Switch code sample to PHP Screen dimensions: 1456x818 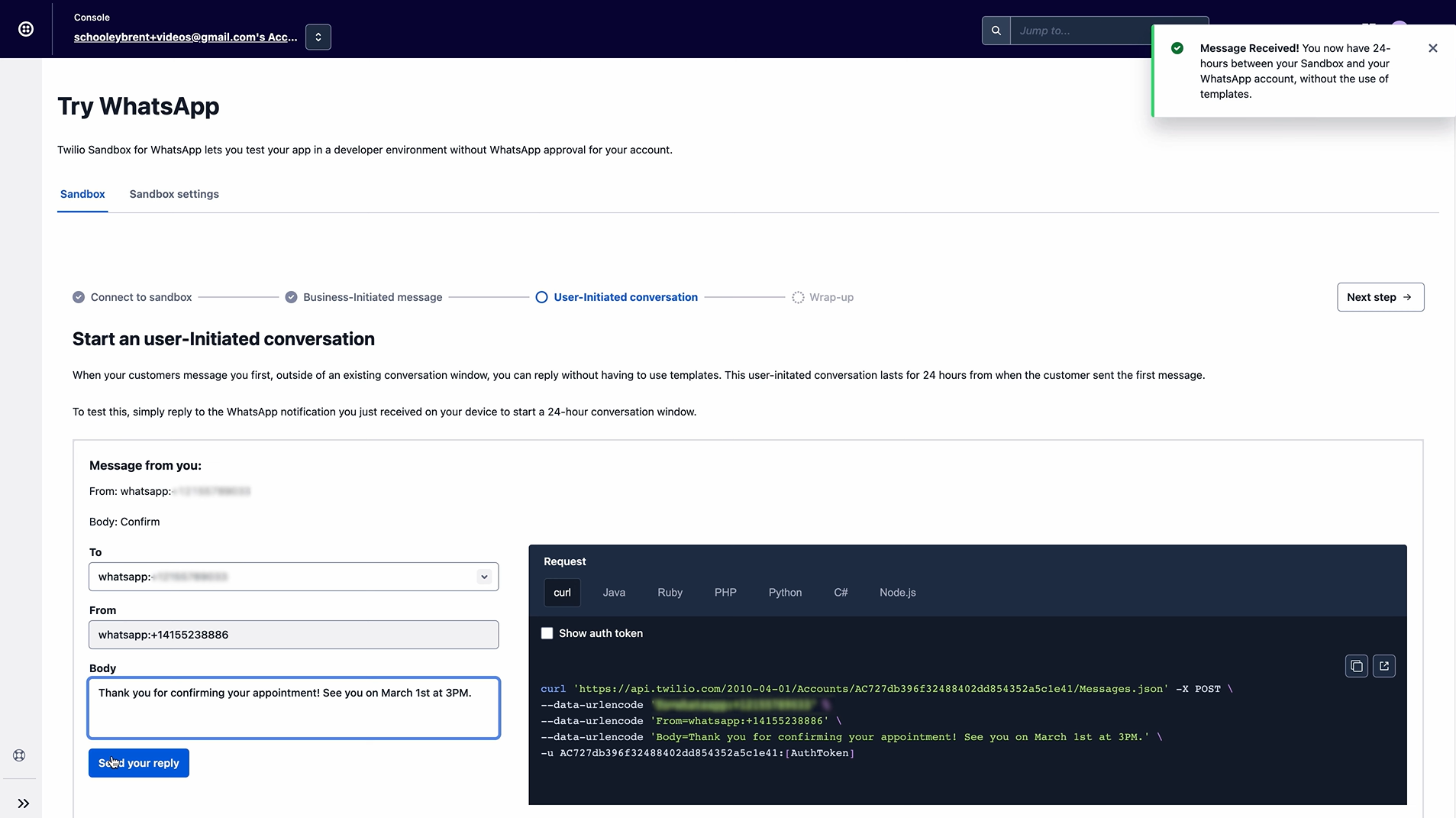(x=725, y=593)
